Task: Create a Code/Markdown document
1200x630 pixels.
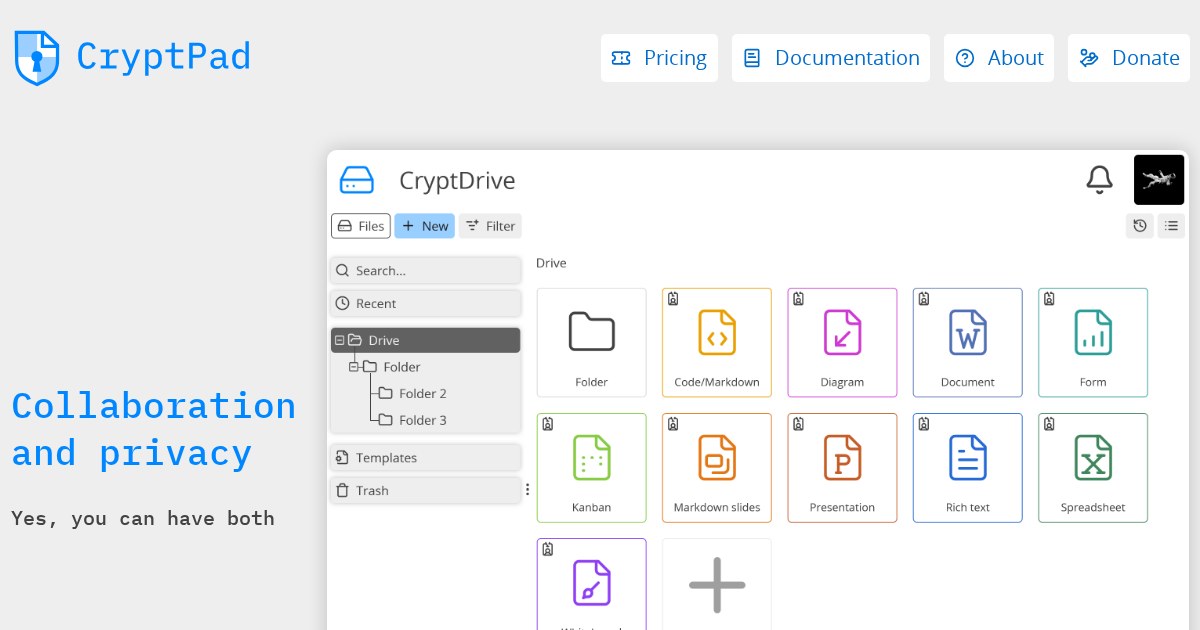Action: pos(717,343)
